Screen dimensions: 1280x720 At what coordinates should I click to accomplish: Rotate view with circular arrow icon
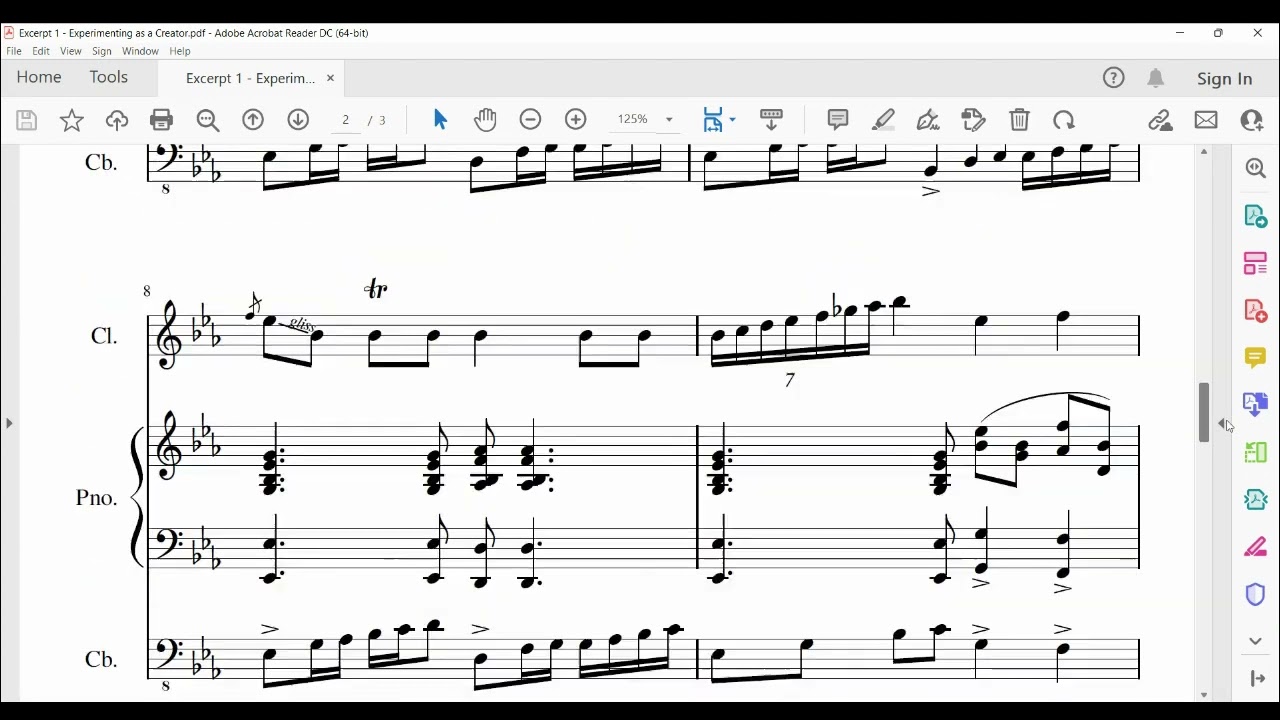pos(1064,120)
